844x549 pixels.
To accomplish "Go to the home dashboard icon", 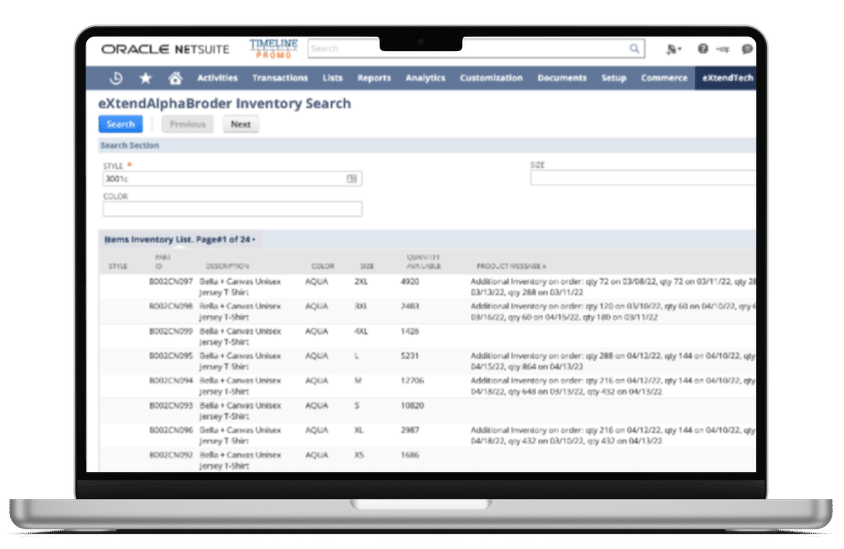I will [x=175, y=78].
